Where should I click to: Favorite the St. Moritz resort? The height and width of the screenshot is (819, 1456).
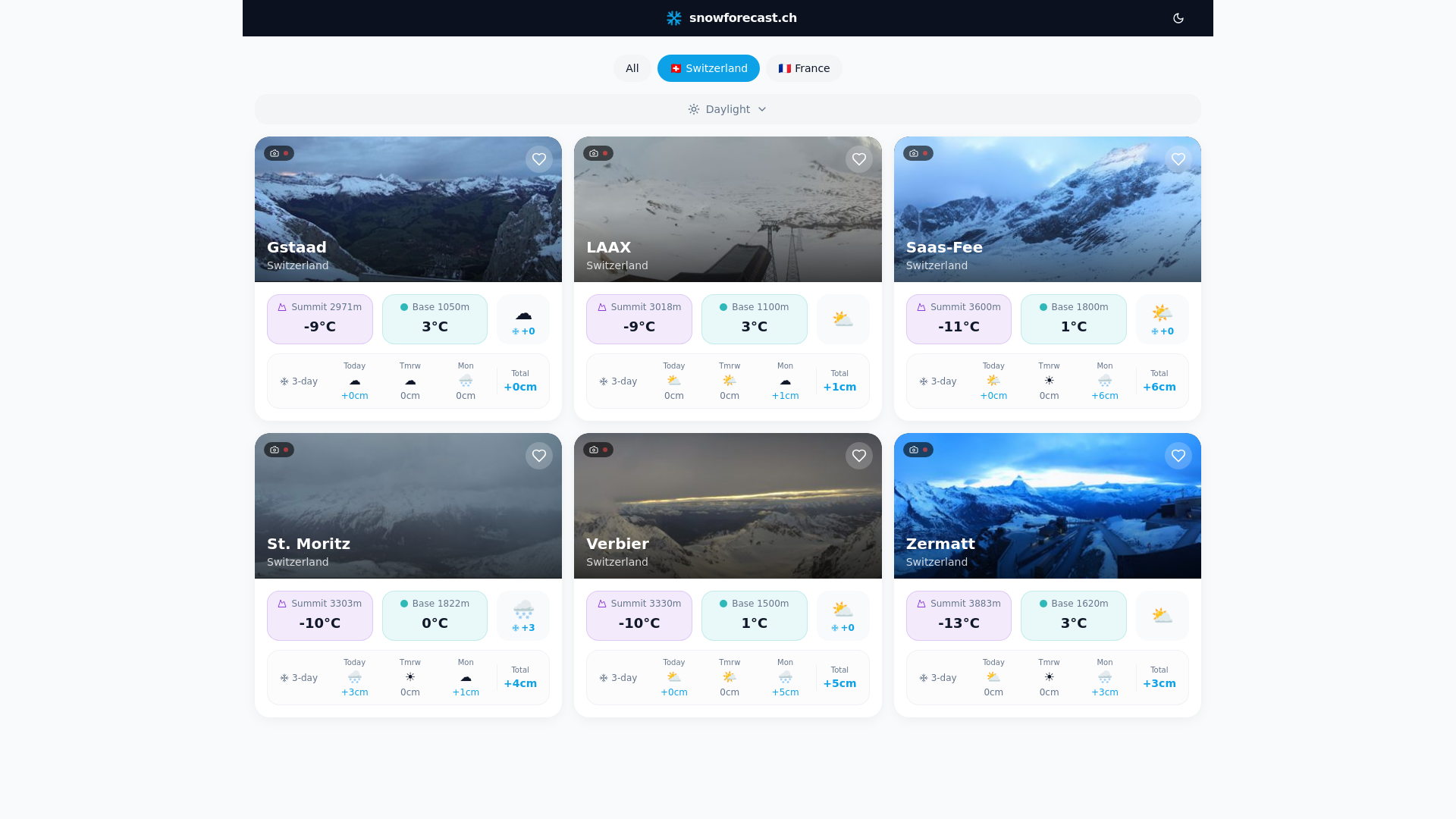coord(539,456)
